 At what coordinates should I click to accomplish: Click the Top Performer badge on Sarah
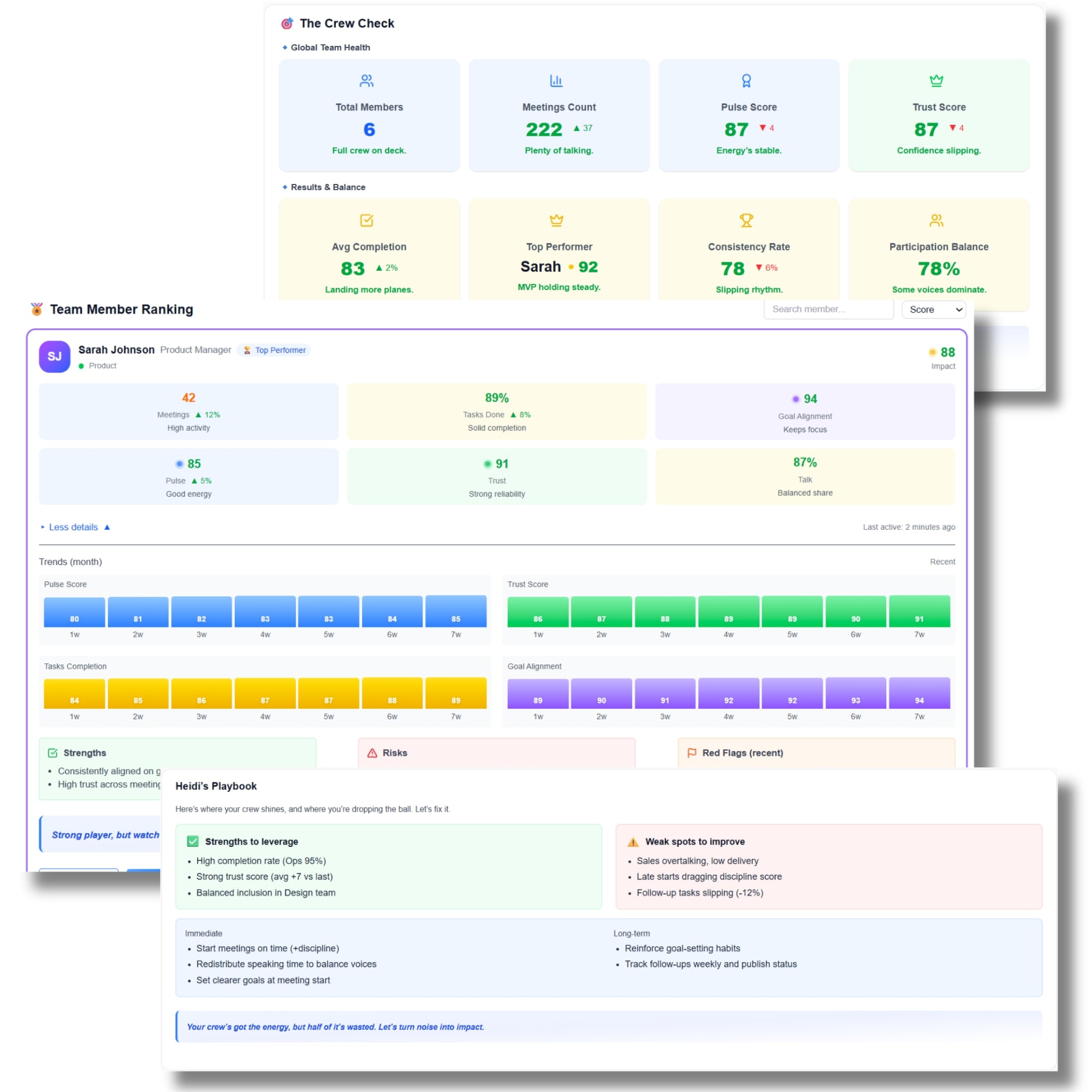click(x=274, y=350)
